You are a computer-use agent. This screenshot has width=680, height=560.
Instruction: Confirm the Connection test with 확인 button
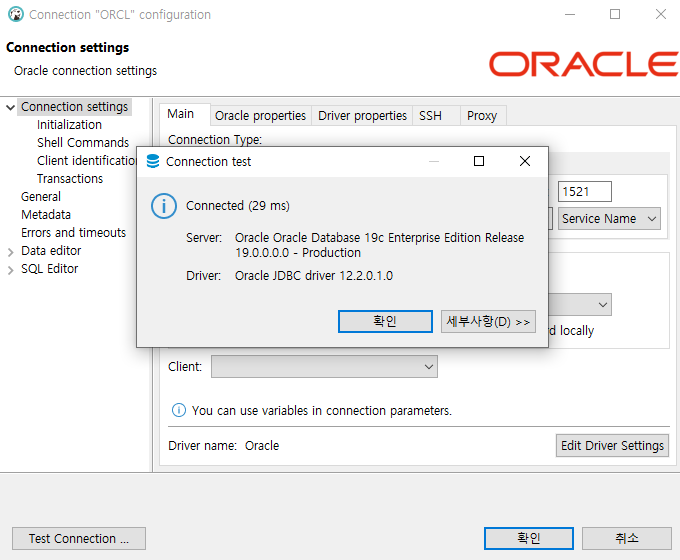click(385, 321)
